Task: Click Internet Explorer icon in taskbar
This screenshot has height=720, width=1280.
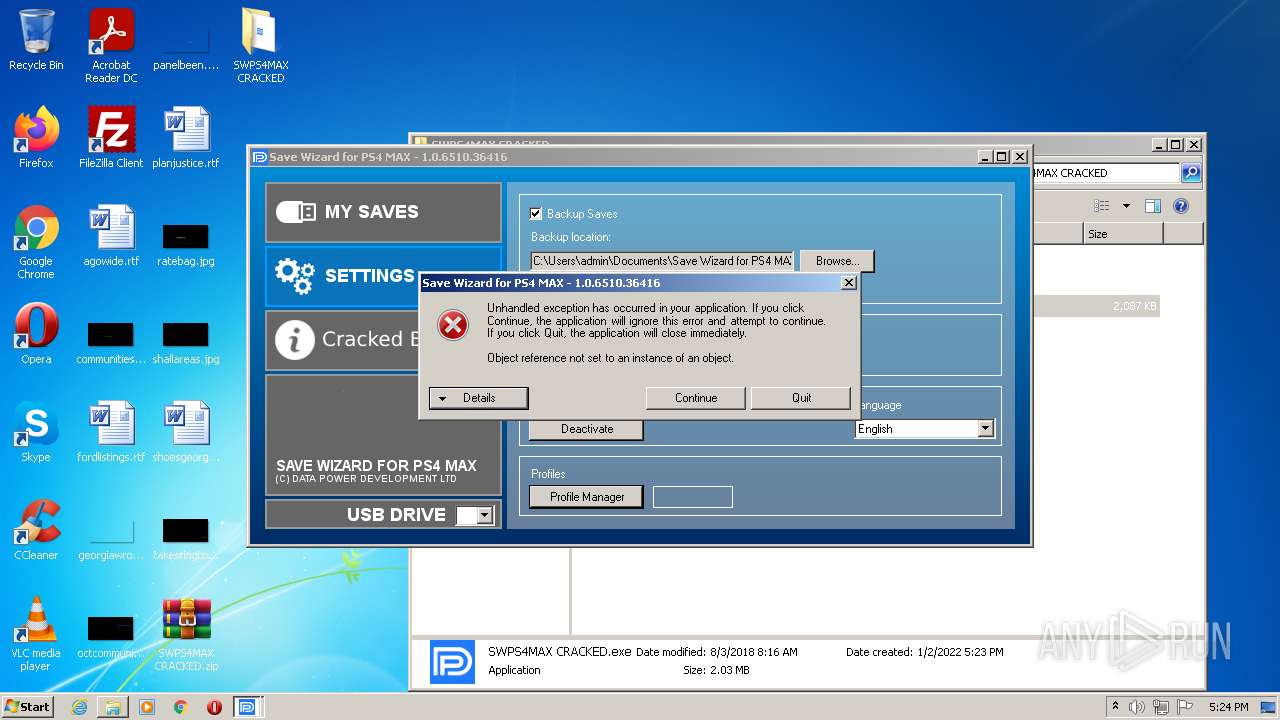Action: (79, 707)
